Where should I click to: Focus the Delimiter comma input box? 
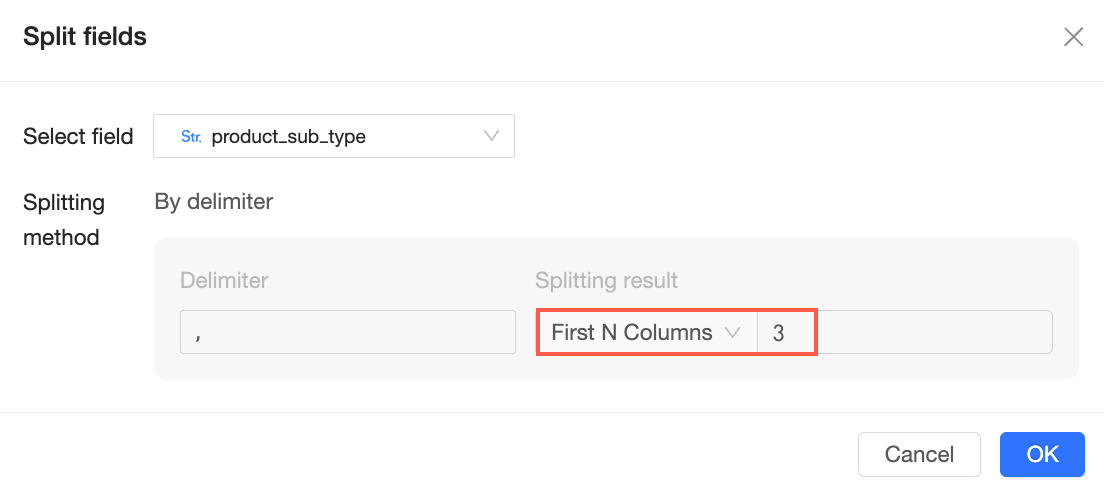(347, 332)
